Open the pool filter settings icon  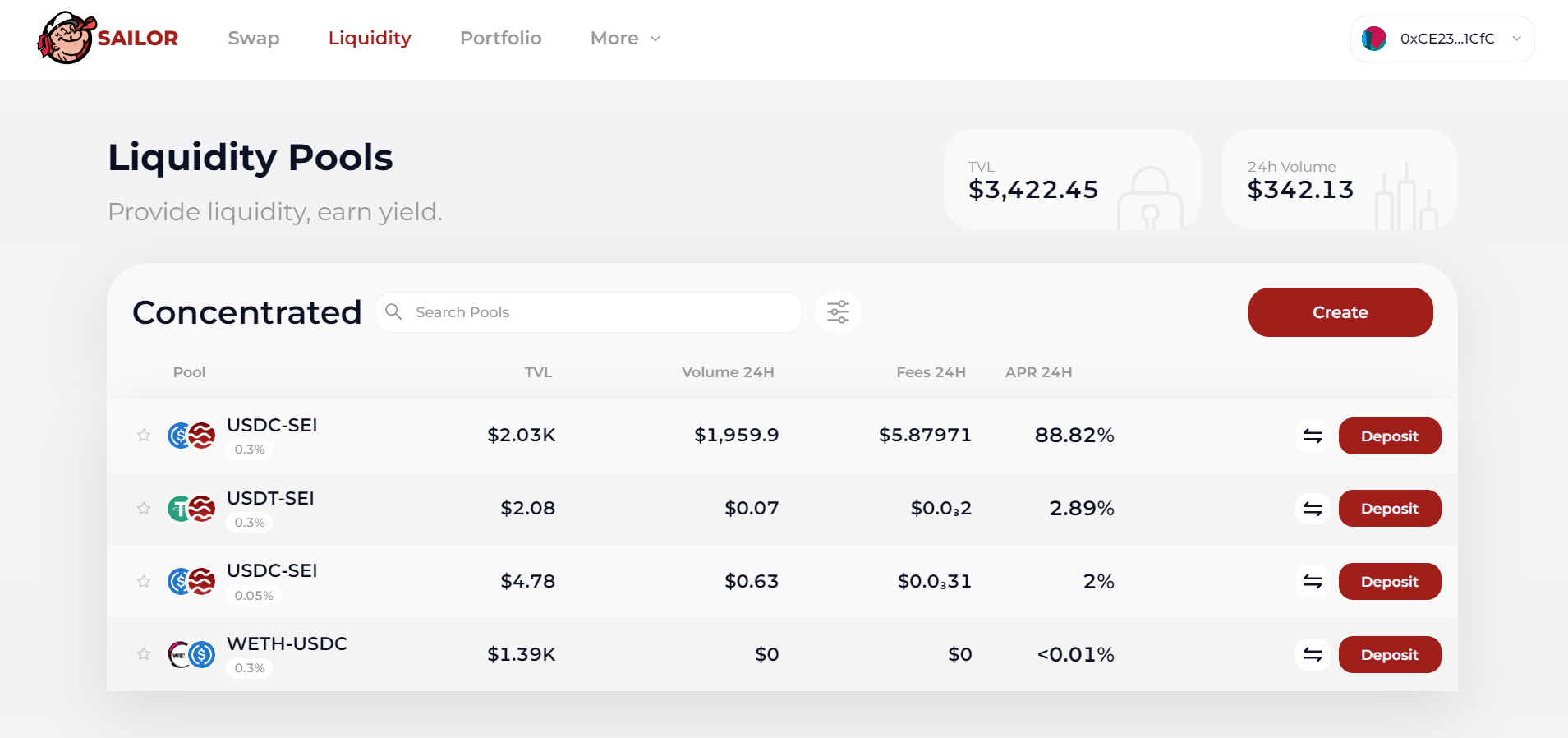coord(838,312)
